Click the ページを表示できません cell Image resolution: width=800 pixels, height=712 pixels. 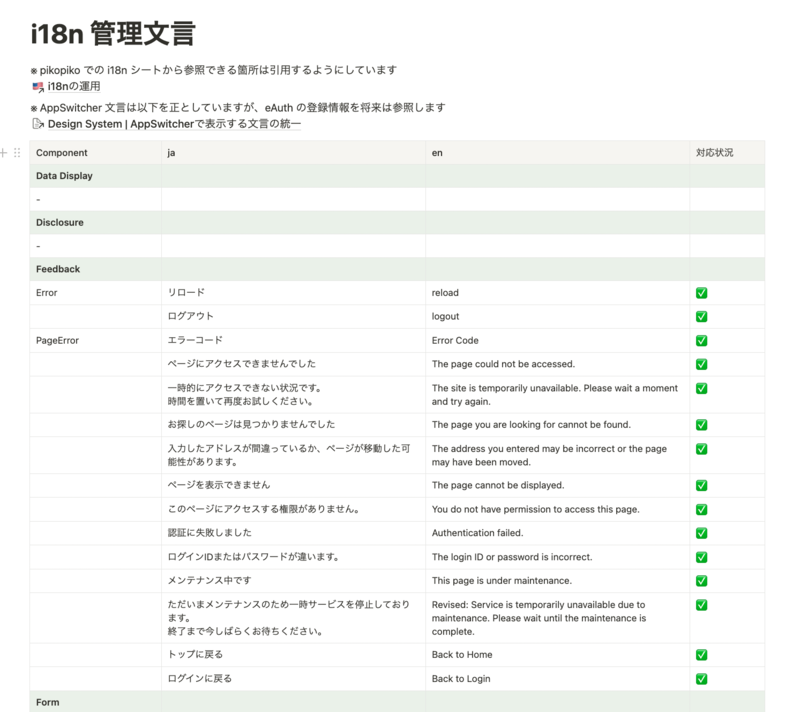pyautogui.click(x=293, y=485)
